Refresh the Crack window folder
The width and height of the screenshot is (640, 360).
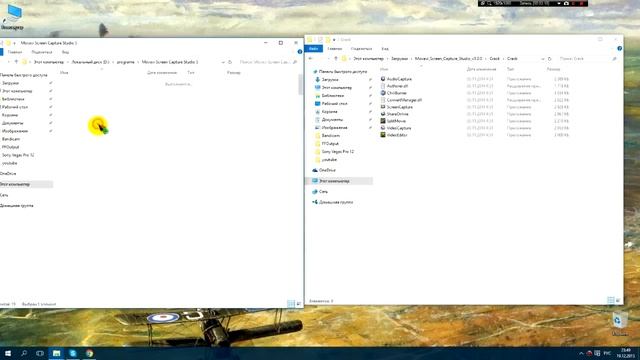[549, 59]
